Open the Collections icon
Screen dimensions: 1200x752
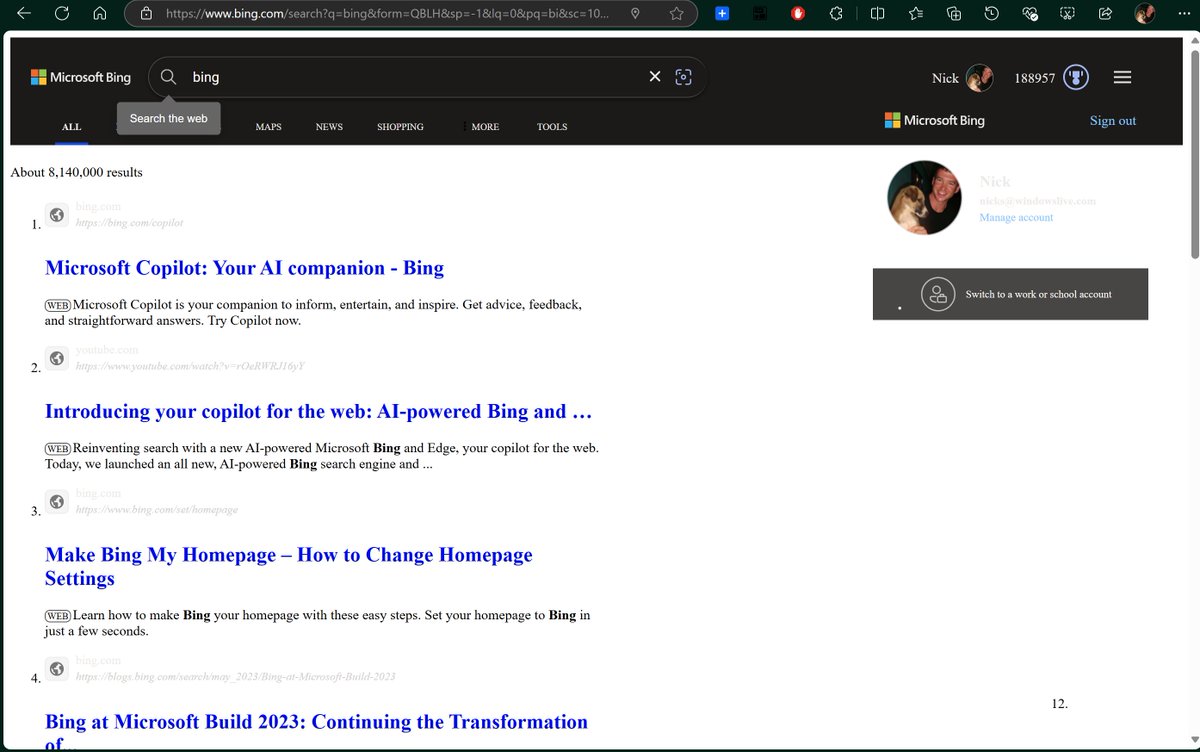(954, 14)
